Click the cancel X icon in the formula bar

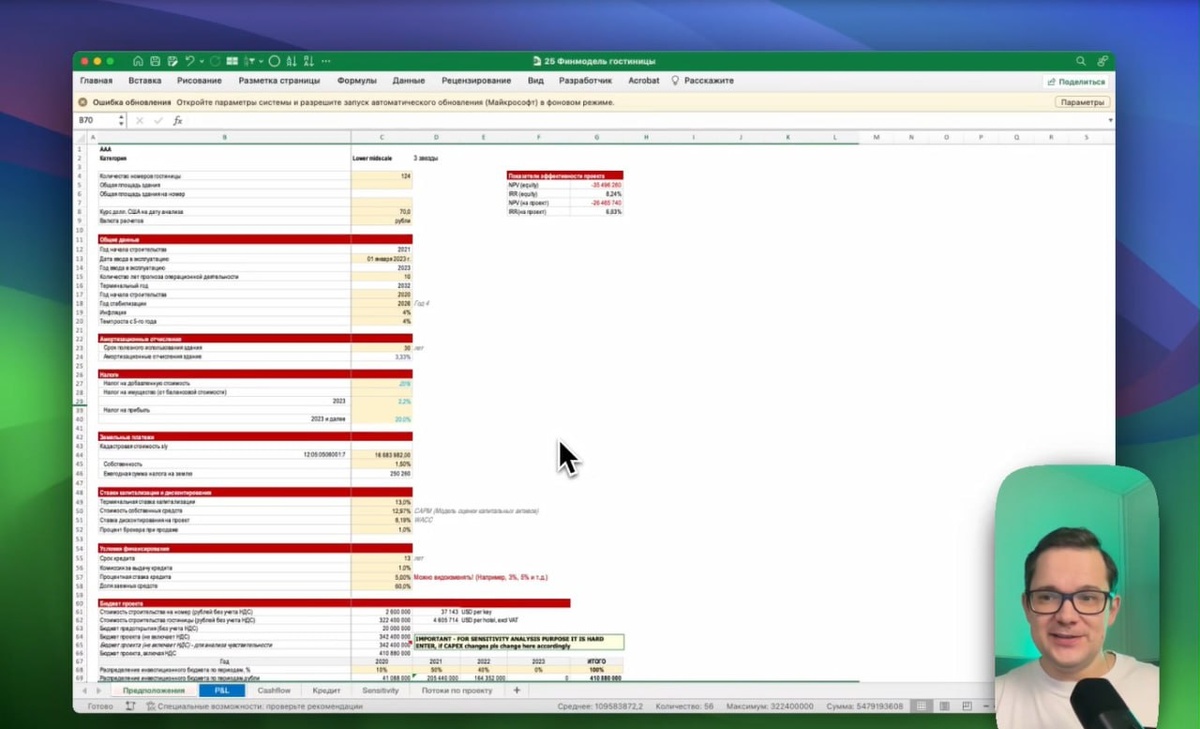139,121
